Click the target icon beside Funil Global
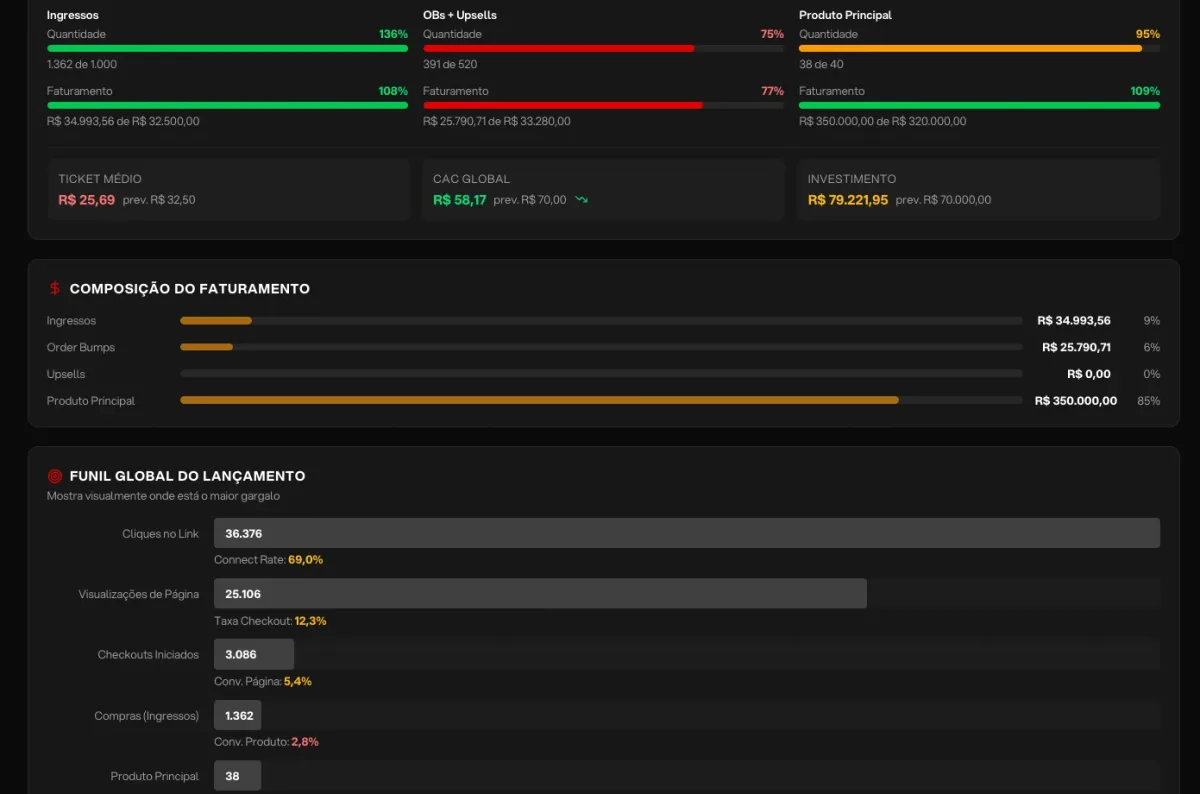The width and height of the screenshot is (1200, 794). click(55, 476)
